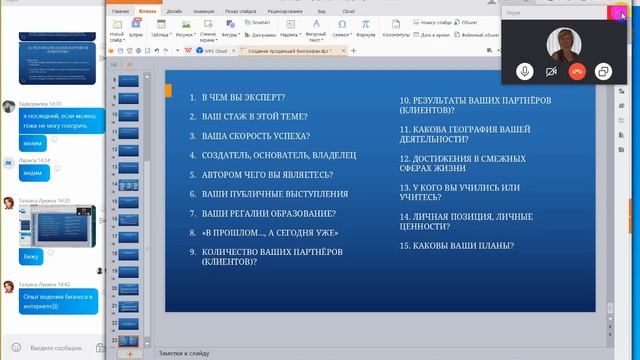Select the Вид ribbon tab
The width and height of the screenshot is (640, 360).
tap(321, 11)
